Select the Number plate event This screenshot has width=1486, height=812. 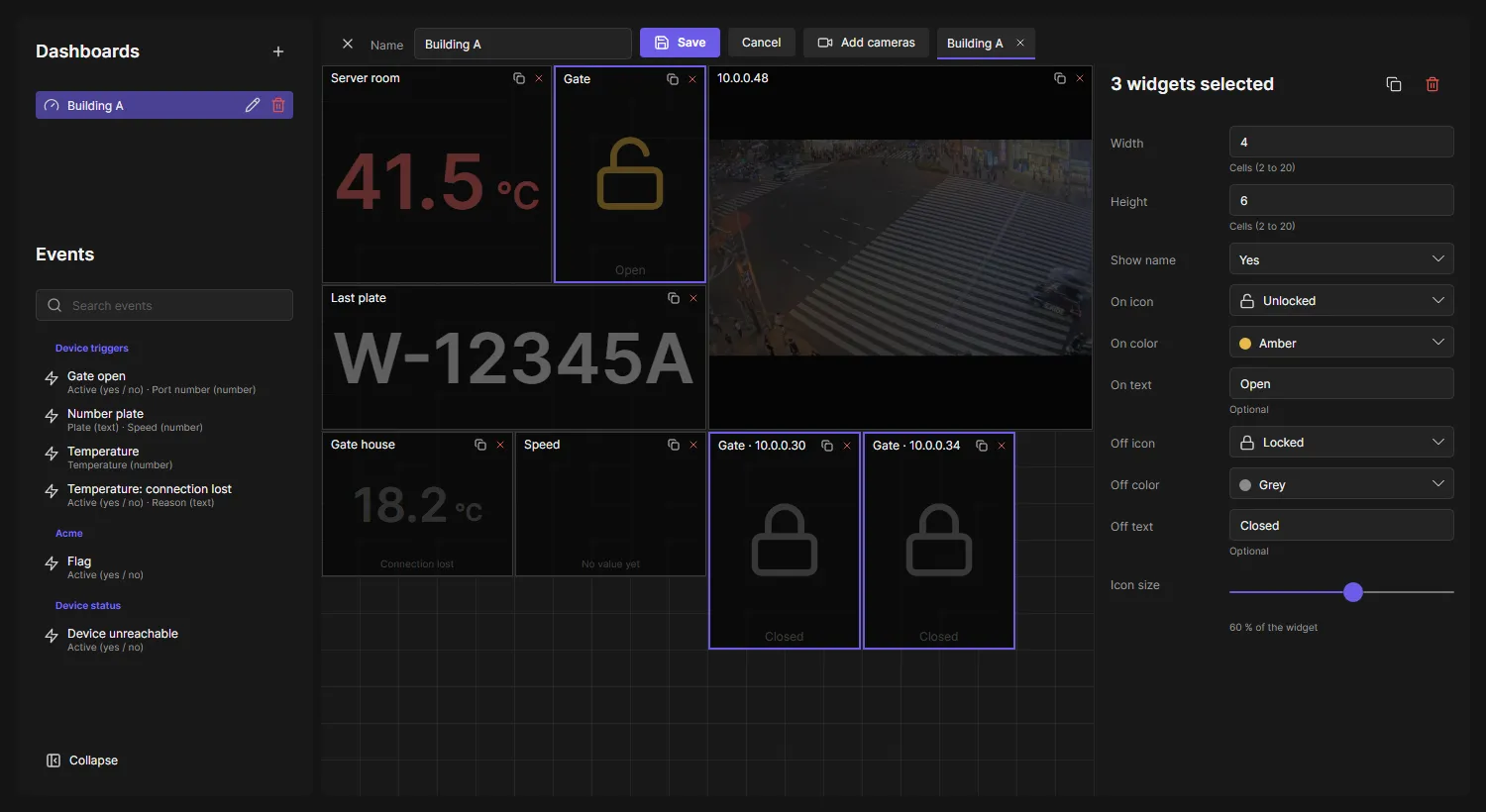164,420
